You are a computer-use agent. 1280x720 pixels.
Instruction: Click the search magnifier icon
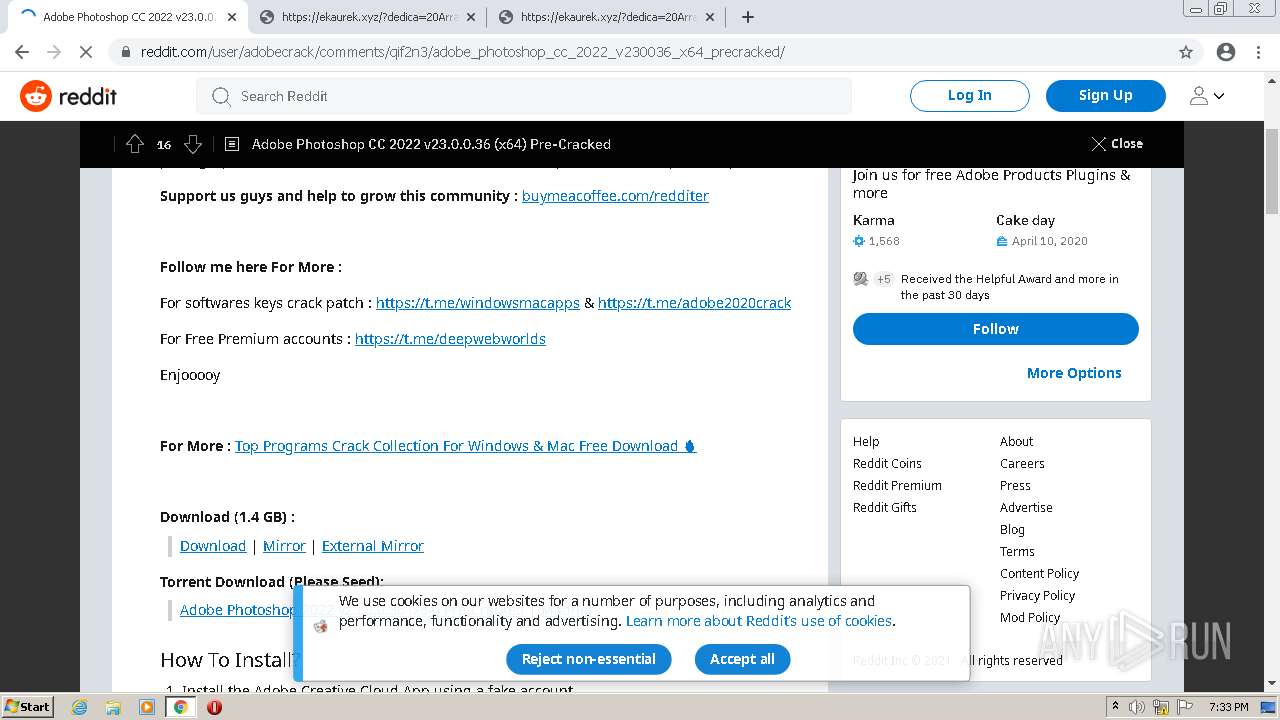pyautogui.click(x=221, y=96)
